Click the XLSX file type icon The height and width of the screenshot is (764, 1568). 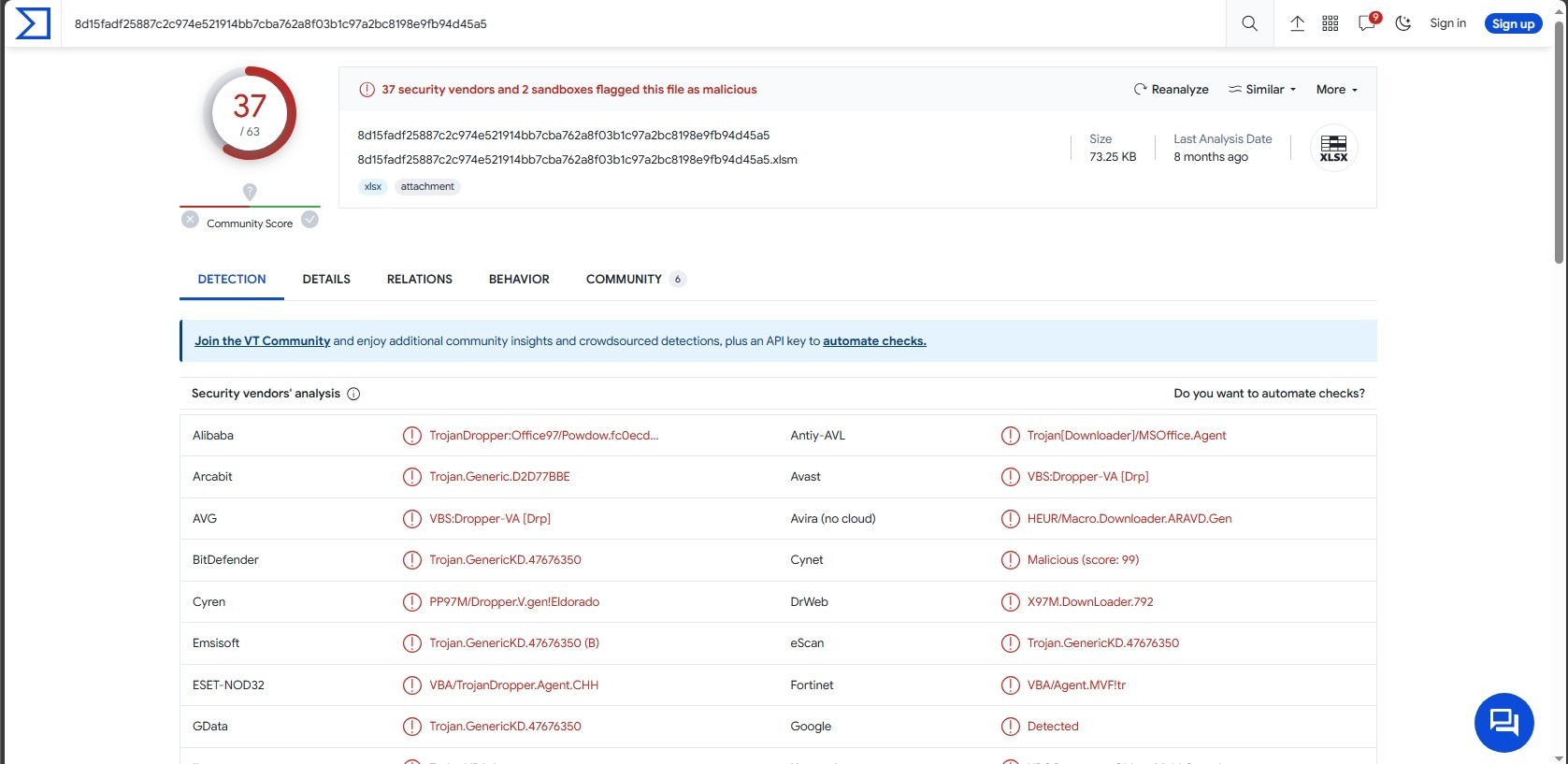[x=1333, y=148]
